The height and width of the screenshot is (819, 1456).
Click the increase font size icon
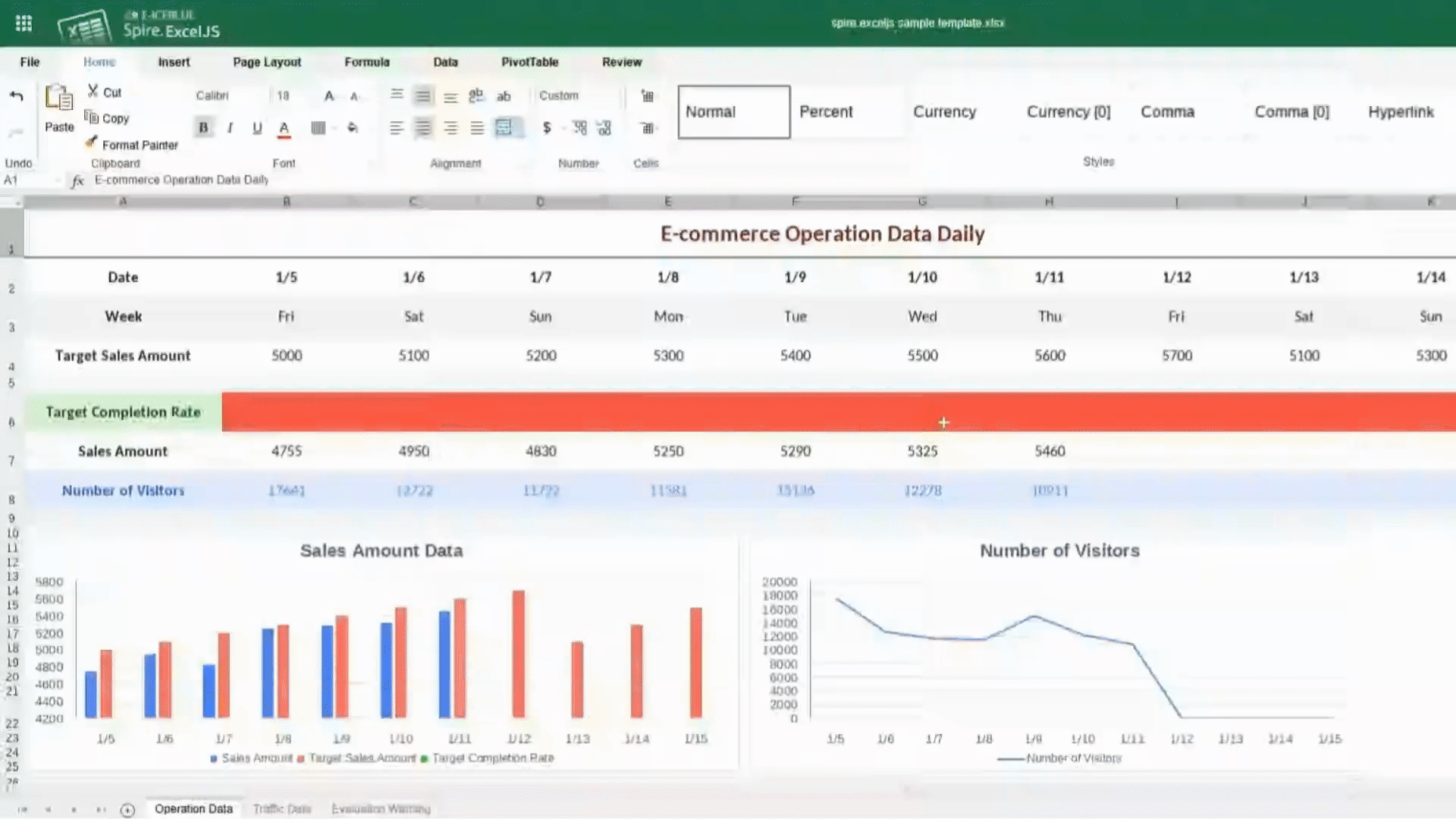(329, 96)
